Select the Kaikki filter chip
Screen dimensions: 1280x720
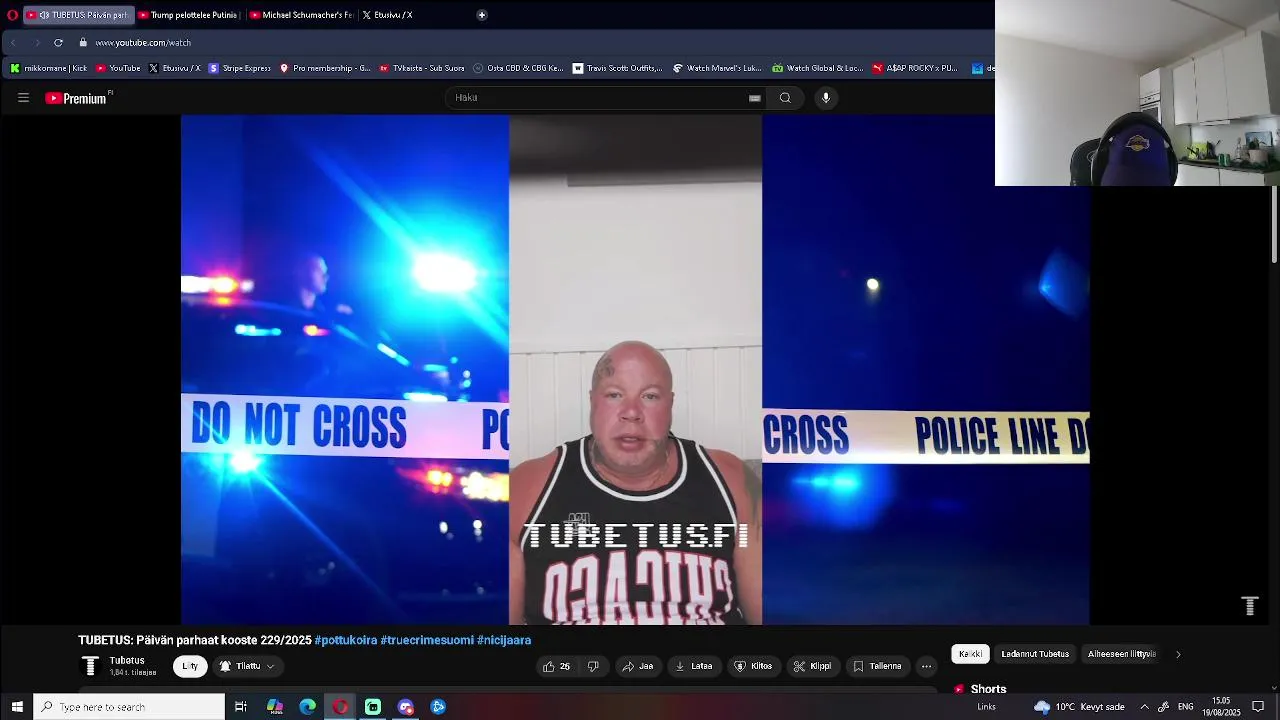tap(970, 654)
